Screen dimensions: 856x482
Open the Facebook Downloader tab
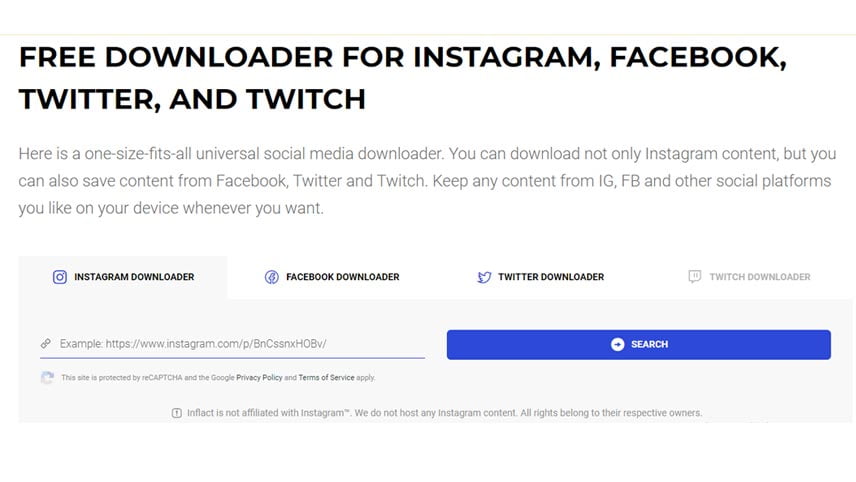pyautogui.click(x=332, y=277)
